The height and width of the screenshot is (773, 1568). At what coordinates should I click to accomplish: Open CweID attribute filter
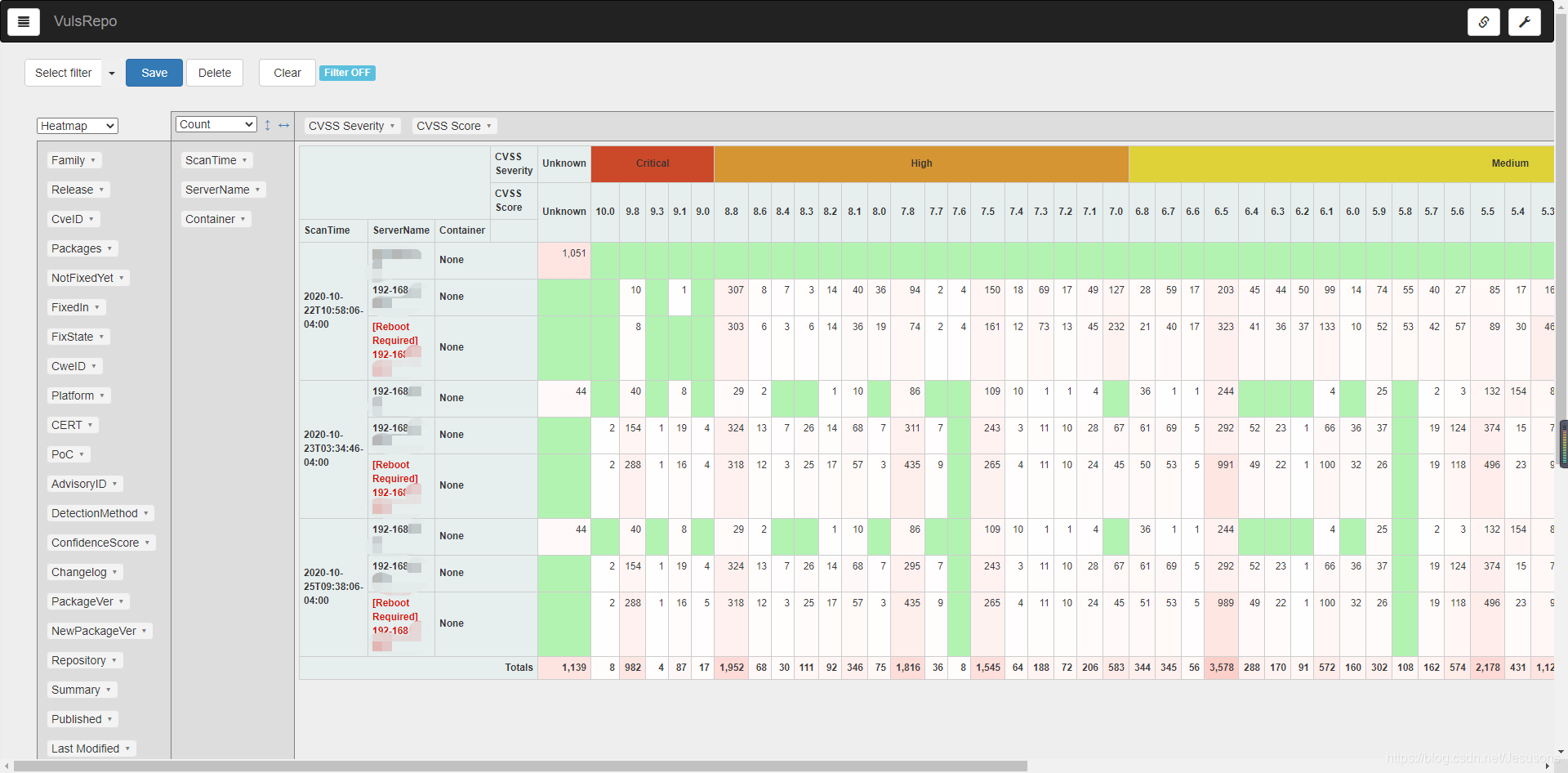click(94, 366)
